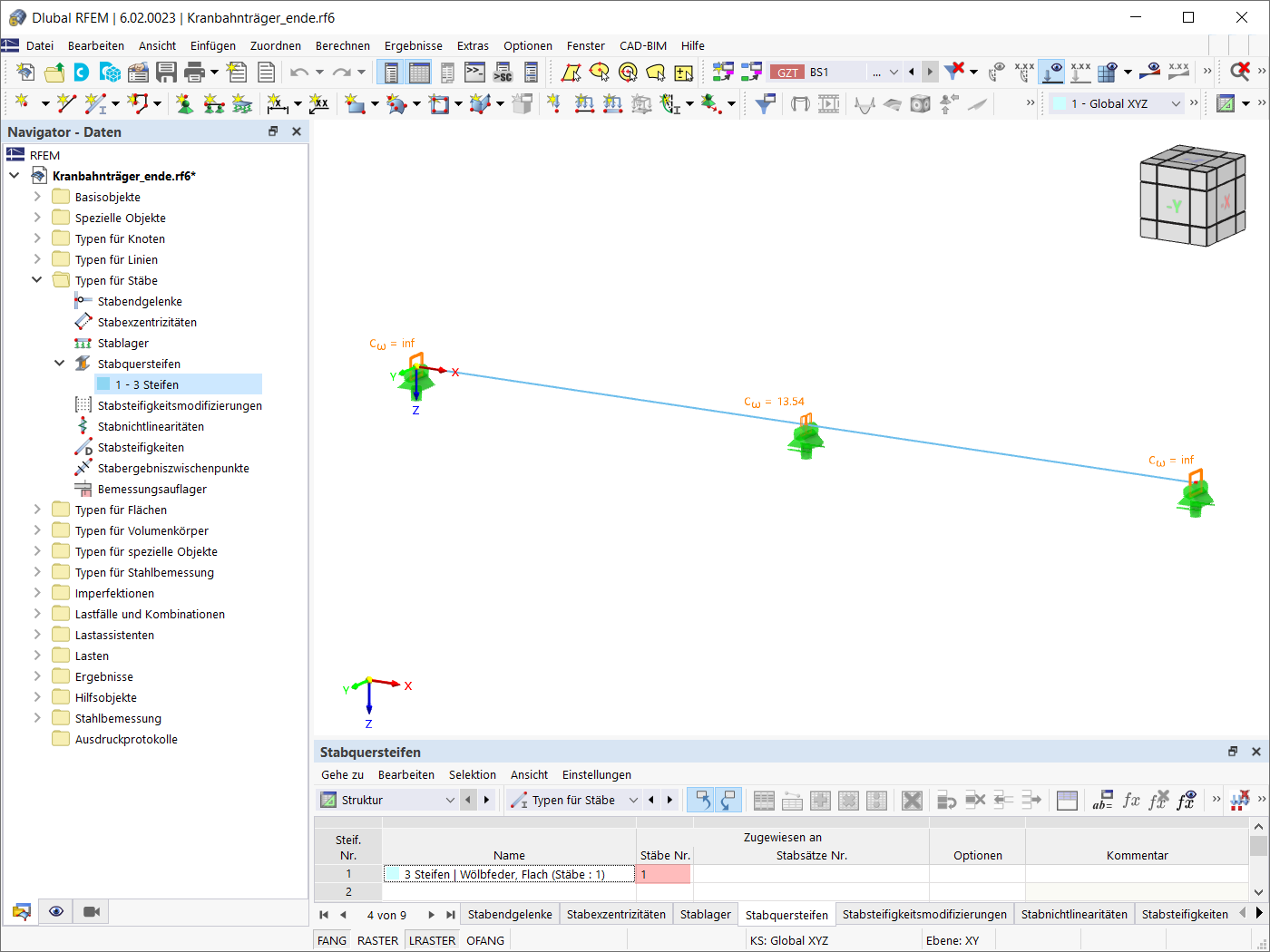
Task: Toggle the FANG snap option
Action: point(332,940)
